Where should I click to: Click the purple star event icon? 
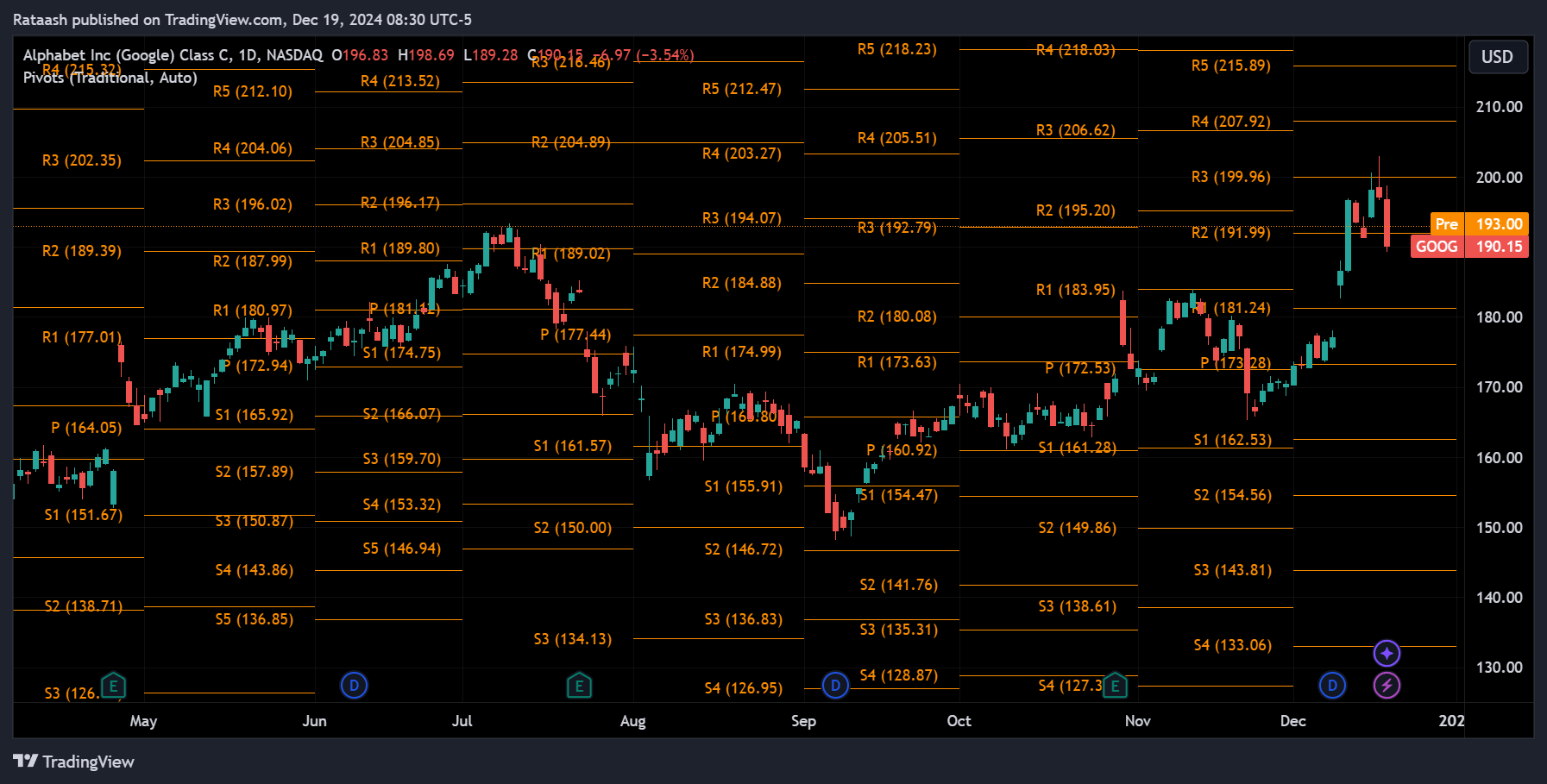pyautogui.click(x=1387, y=654)
